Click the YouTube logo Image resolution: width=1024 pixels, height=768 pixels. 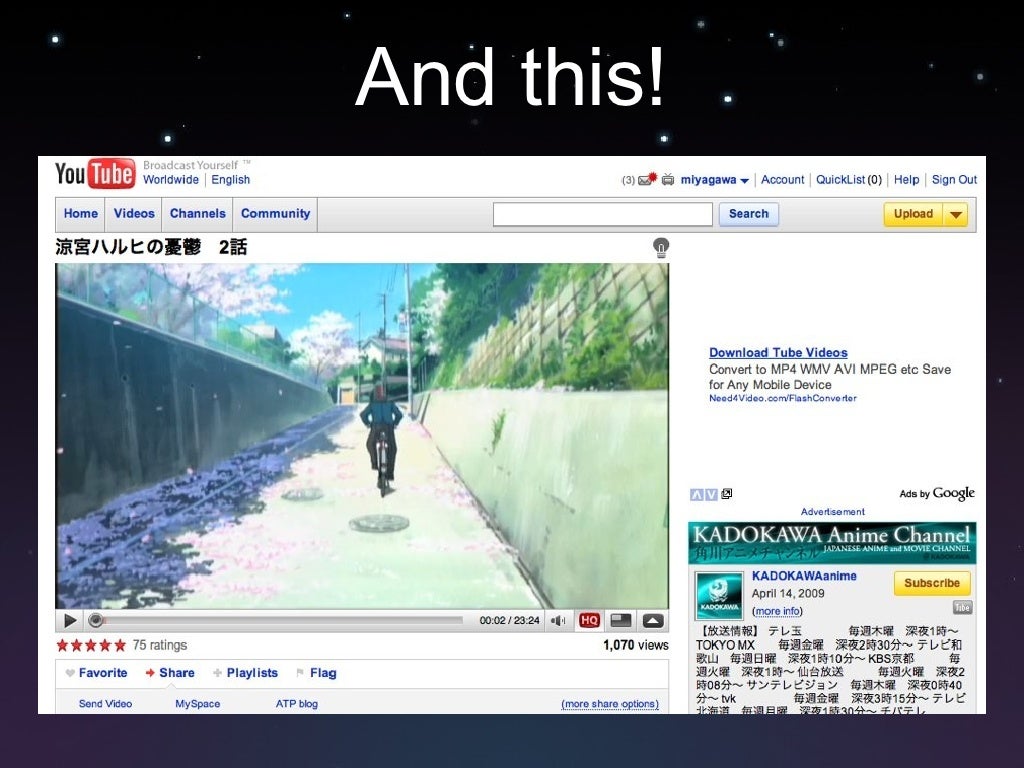click(x=95, y=173)
